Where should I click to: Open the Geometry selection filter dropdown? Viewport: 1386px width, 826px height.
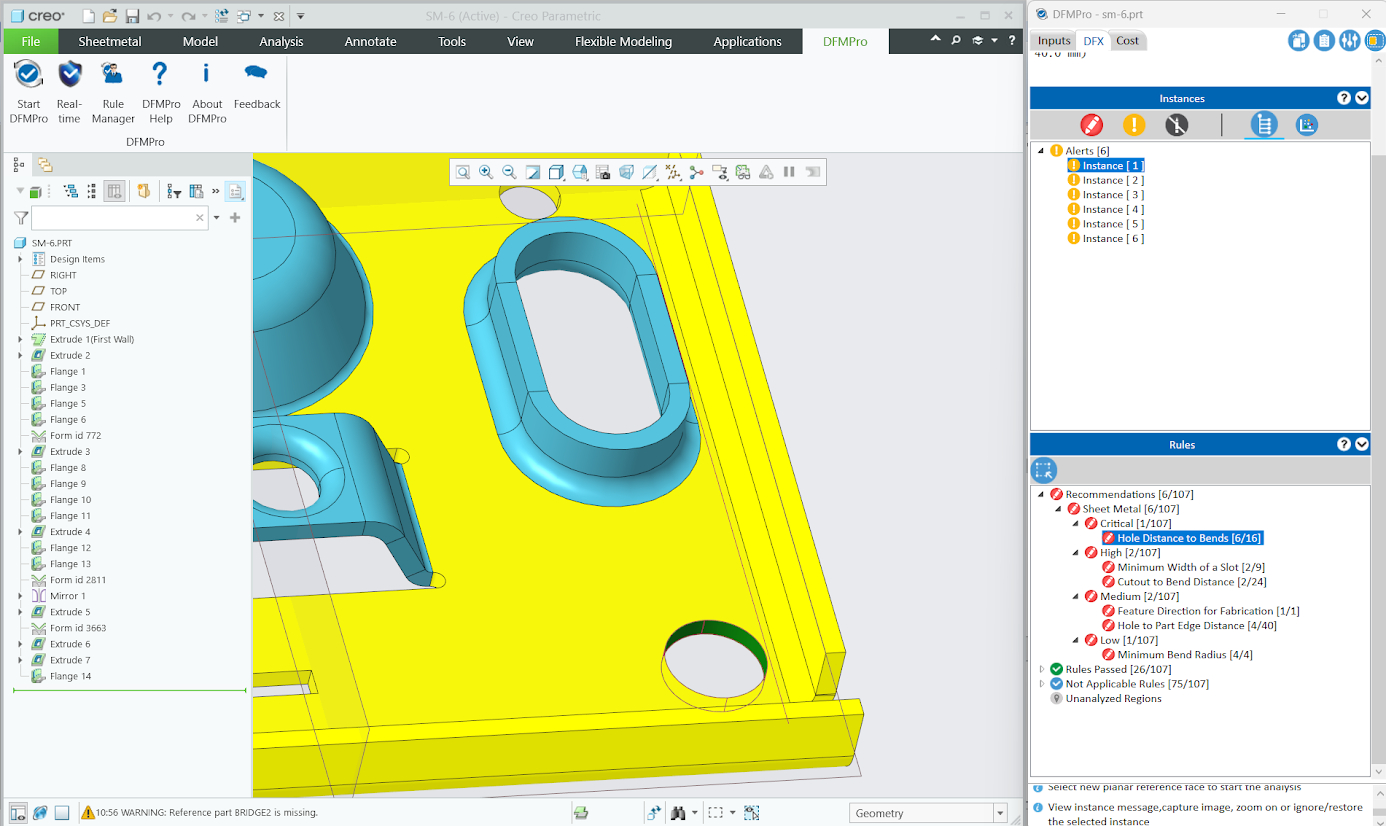click(999, 813)
